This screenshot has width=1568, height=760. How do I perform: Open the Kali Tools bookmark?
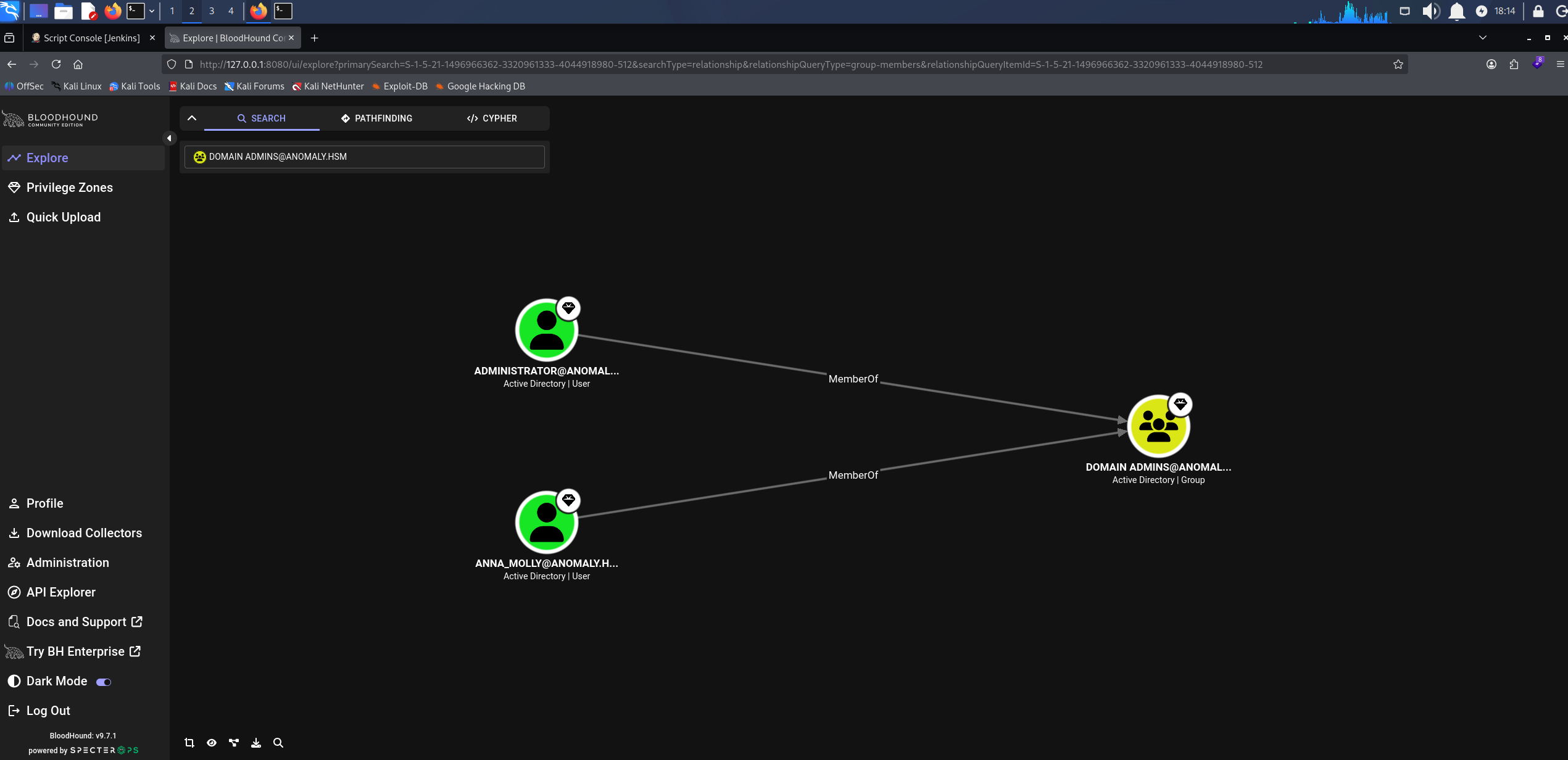[135, 86]
